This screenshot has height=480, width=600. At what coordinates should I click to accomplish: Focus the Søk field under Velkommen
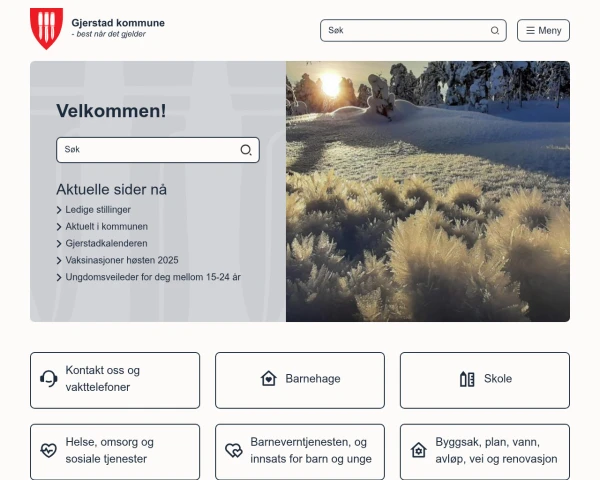pos(148,150)
